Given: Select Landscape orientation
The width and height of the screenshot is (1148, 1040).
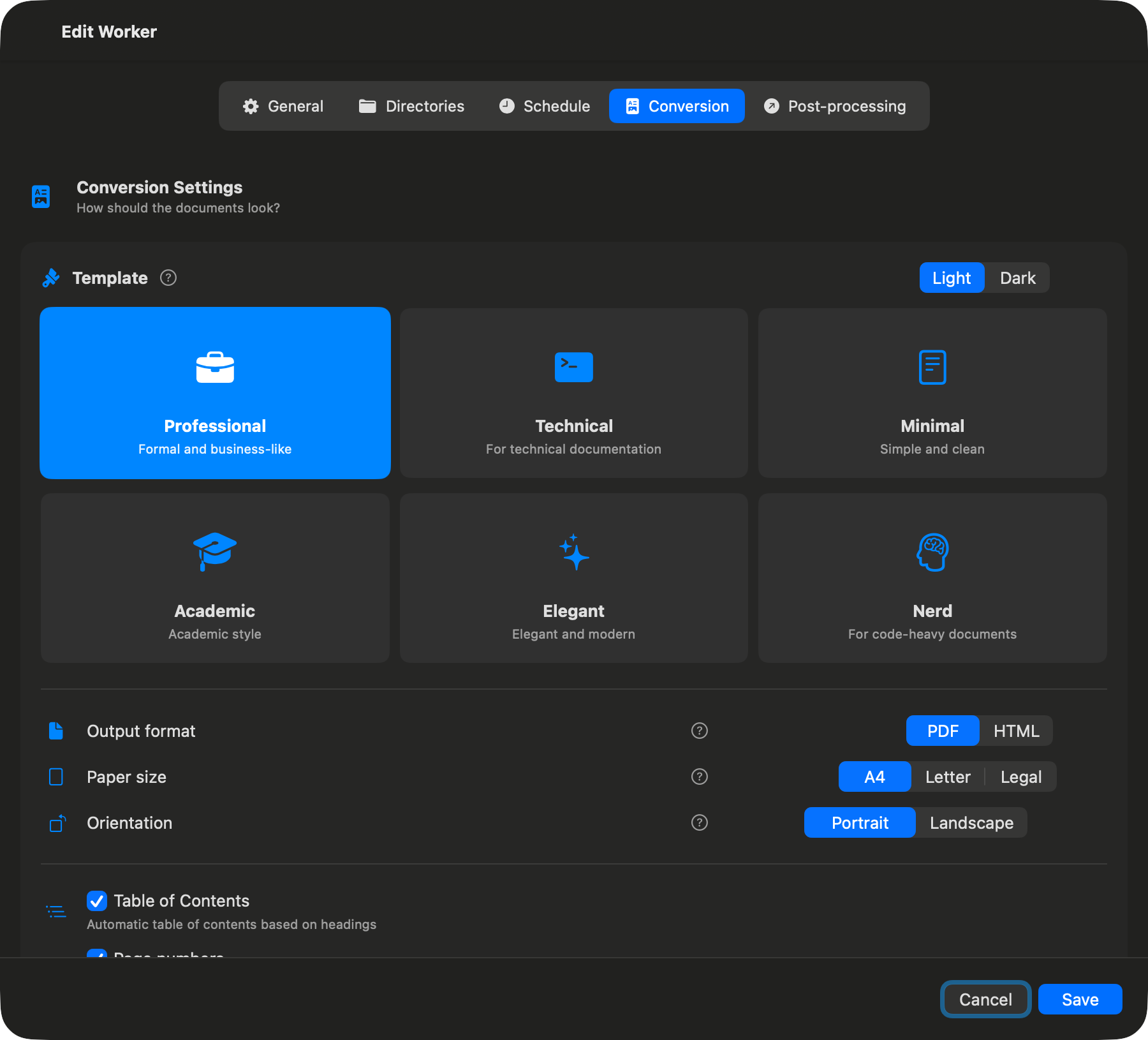Looking at the screenshot, I should tap(971, 823).
